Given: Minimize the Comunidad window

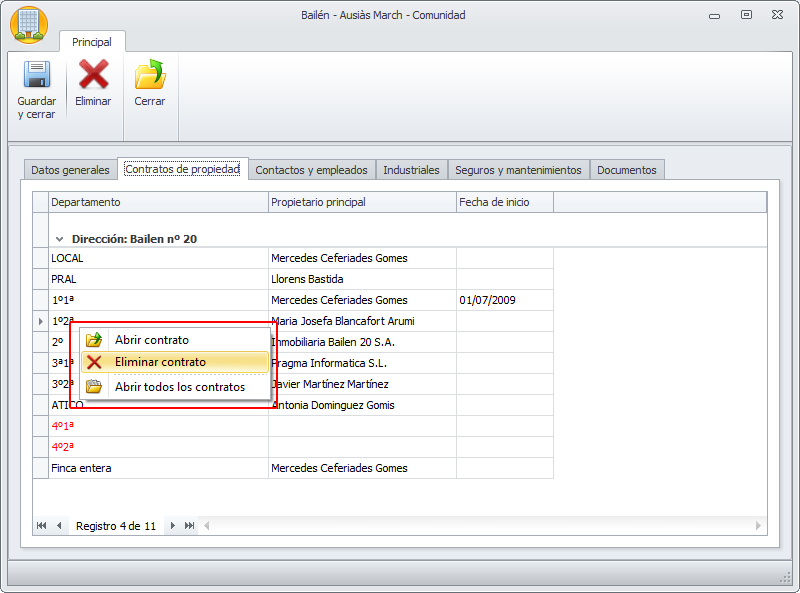Looking at the screenshot, I should click(x=714, y=16).
